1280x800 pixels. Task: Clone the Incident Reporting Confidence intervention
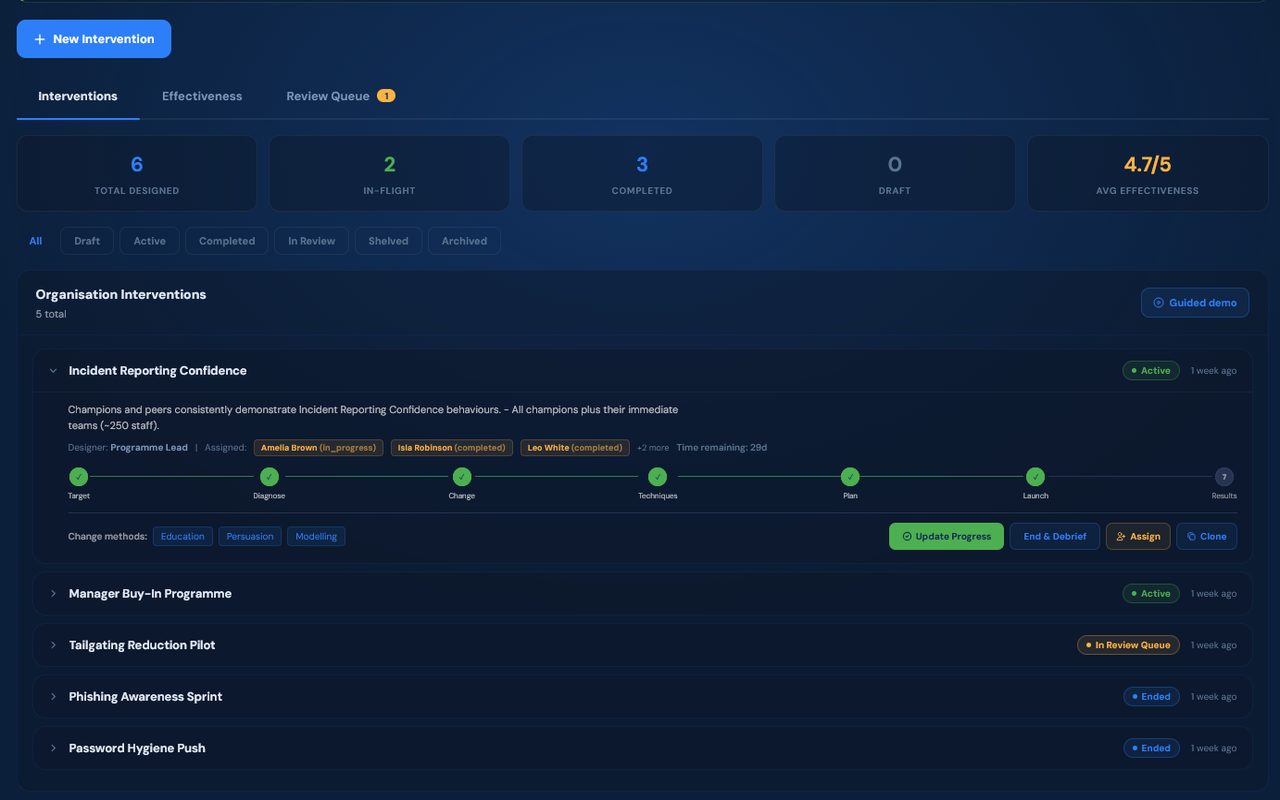[x=1207, y=536]
